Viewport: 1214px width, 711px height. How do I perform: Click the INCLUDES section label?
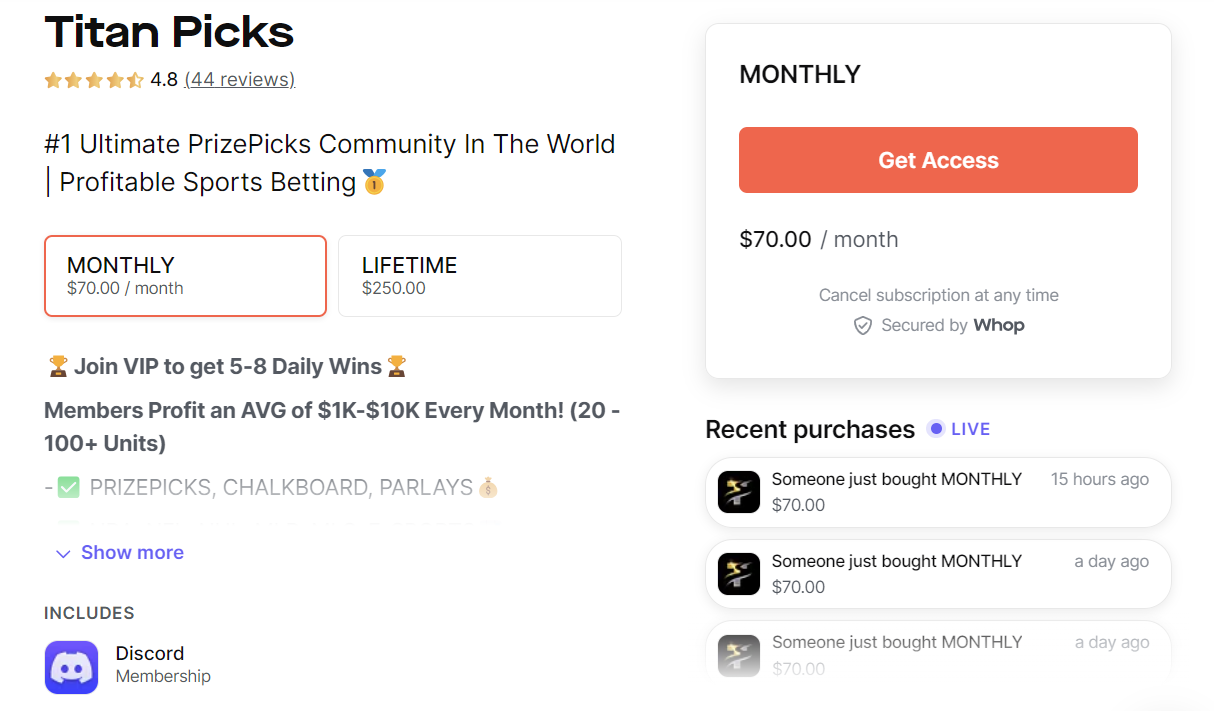tap(88, 612)
